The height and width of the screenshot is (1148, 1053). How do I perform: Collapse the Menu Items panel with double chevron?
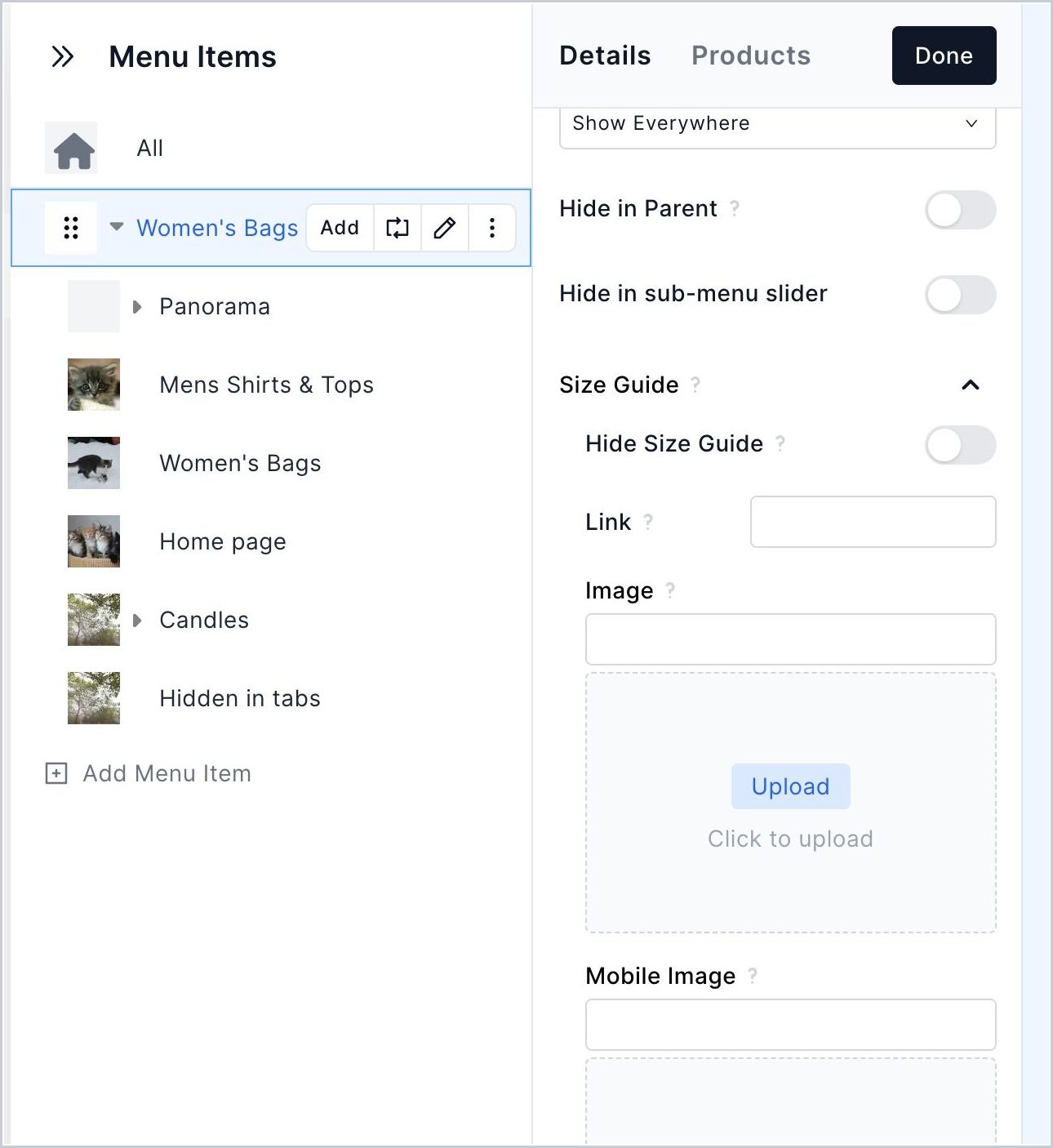[63, 56]
